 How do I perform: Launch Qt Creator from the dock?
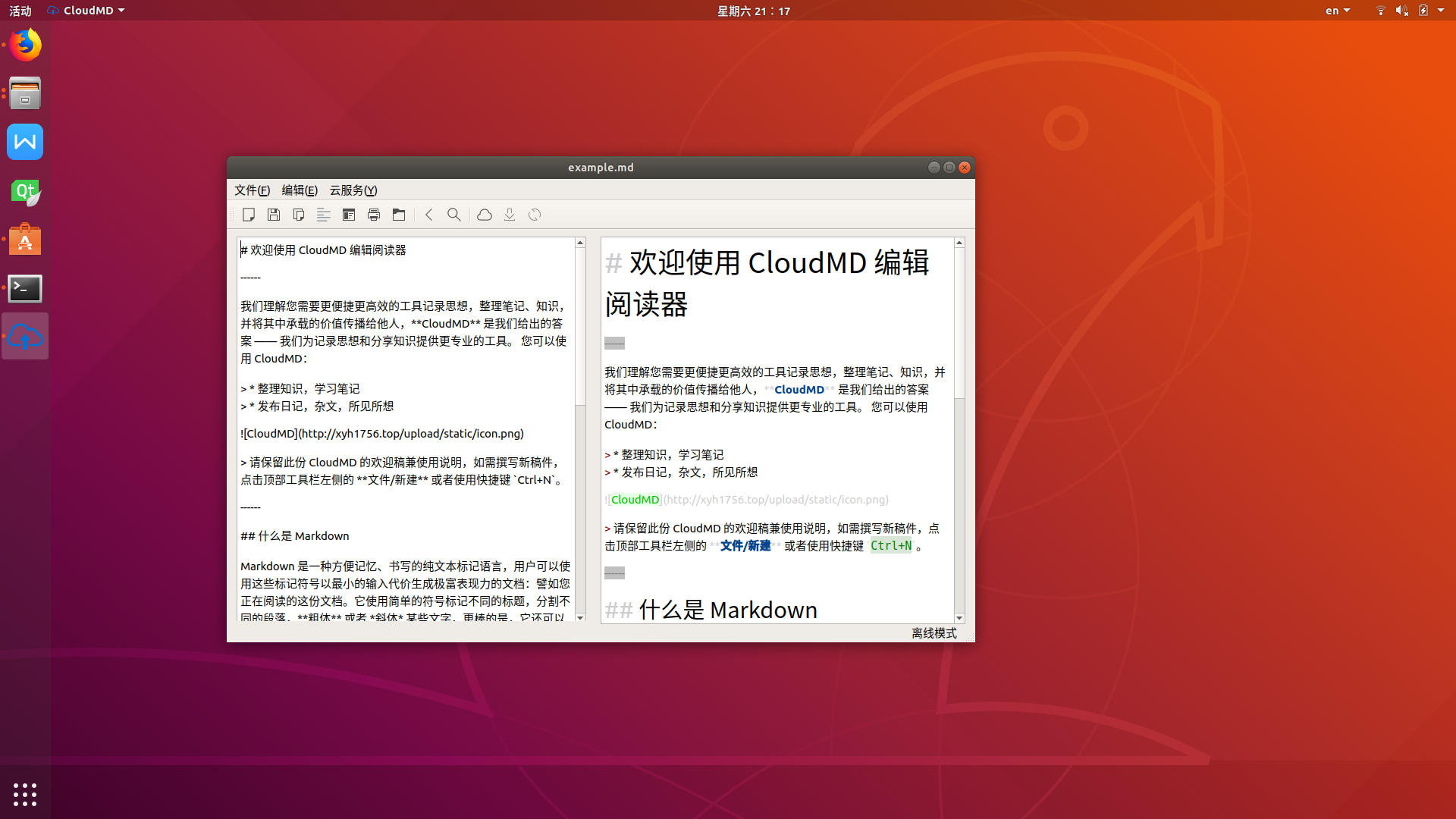click(25, 191)
